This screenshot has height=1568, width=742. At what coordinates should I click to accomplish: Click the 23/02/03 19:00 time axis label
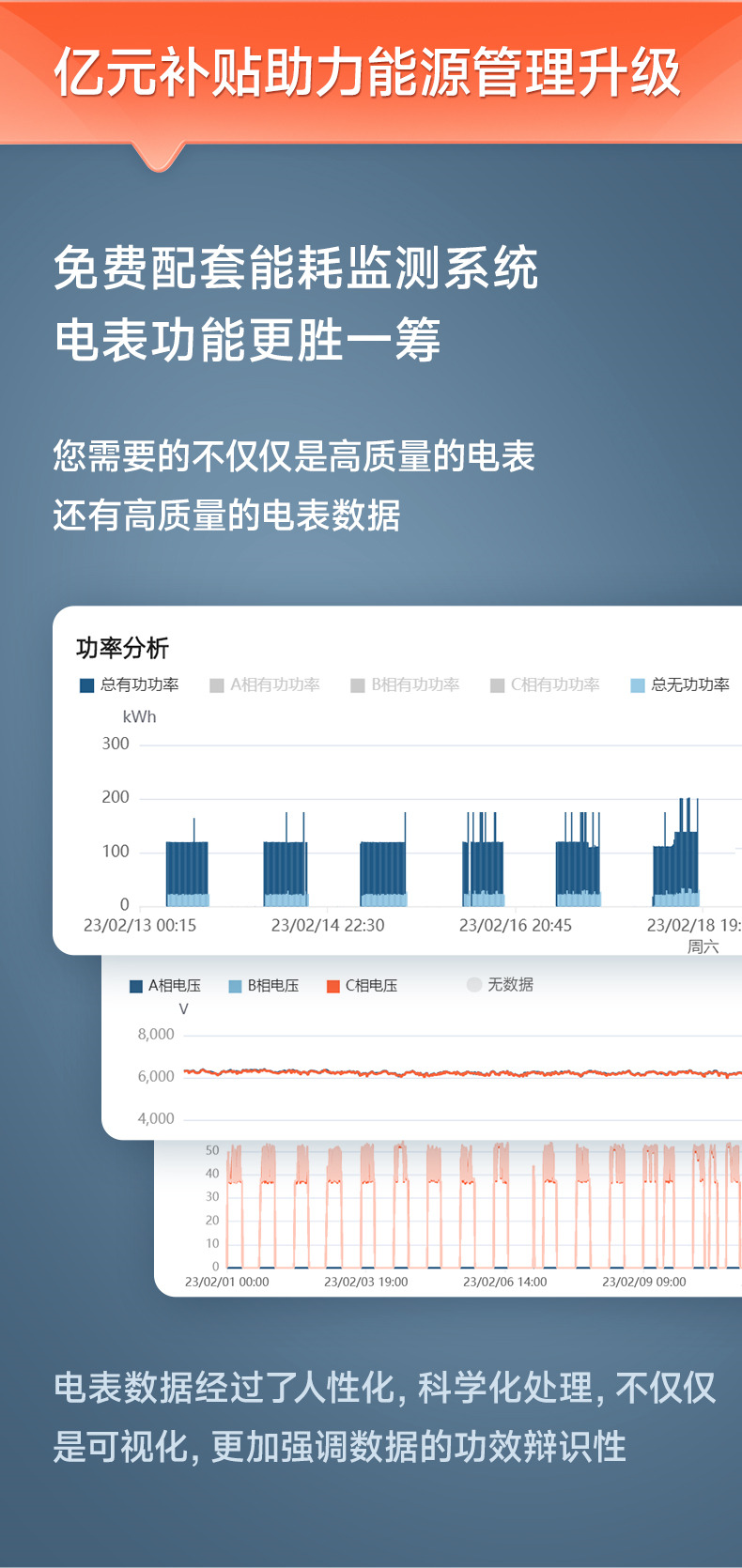pos(366,1282)
